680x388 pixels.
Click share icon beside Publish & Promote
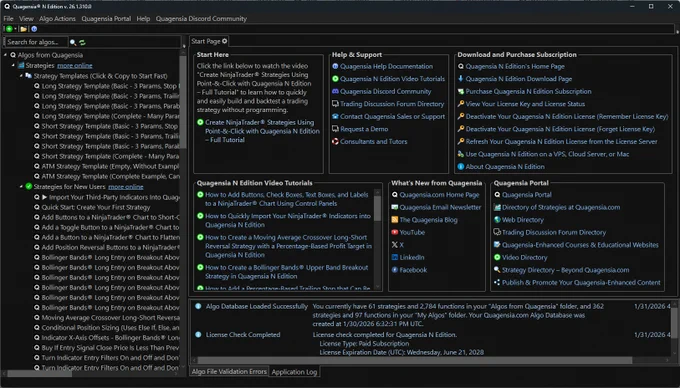pos(497,283)
